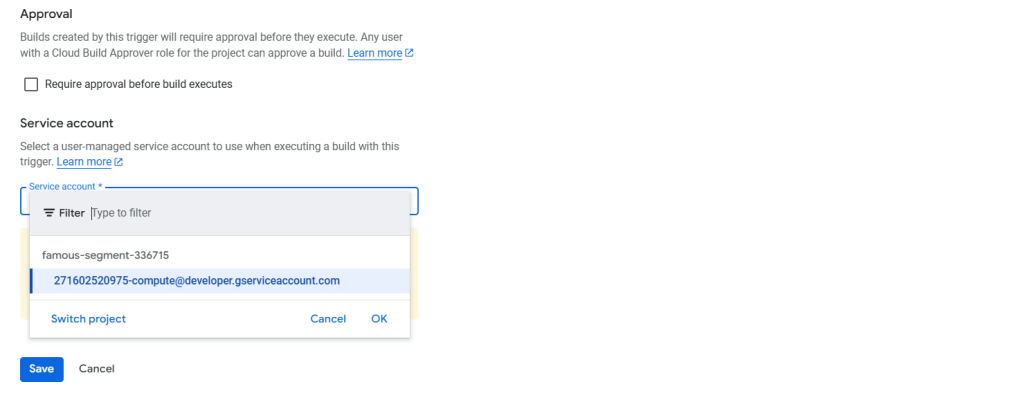This screenshot has width=1023, height=400.
Task: Click external-link icon beside Approval Learn more
Action: tap(410, 53)
